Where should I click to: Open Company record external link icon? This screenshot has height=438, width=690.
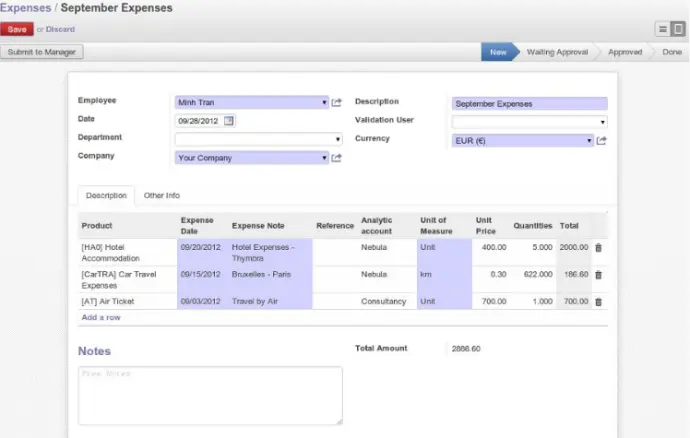coord(337,158)
